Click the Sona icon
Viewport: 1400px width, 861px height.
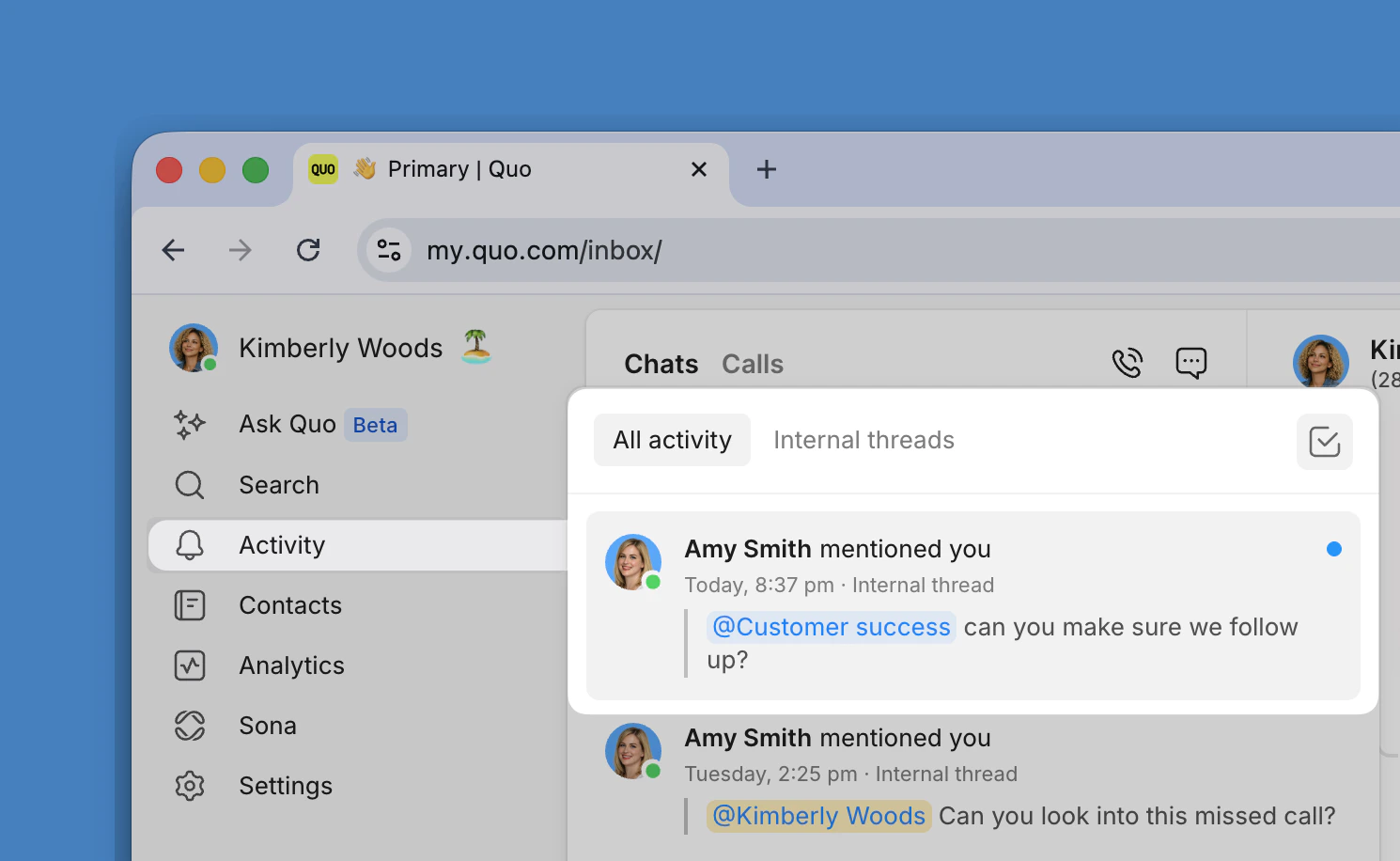click(x=190, y=726)
